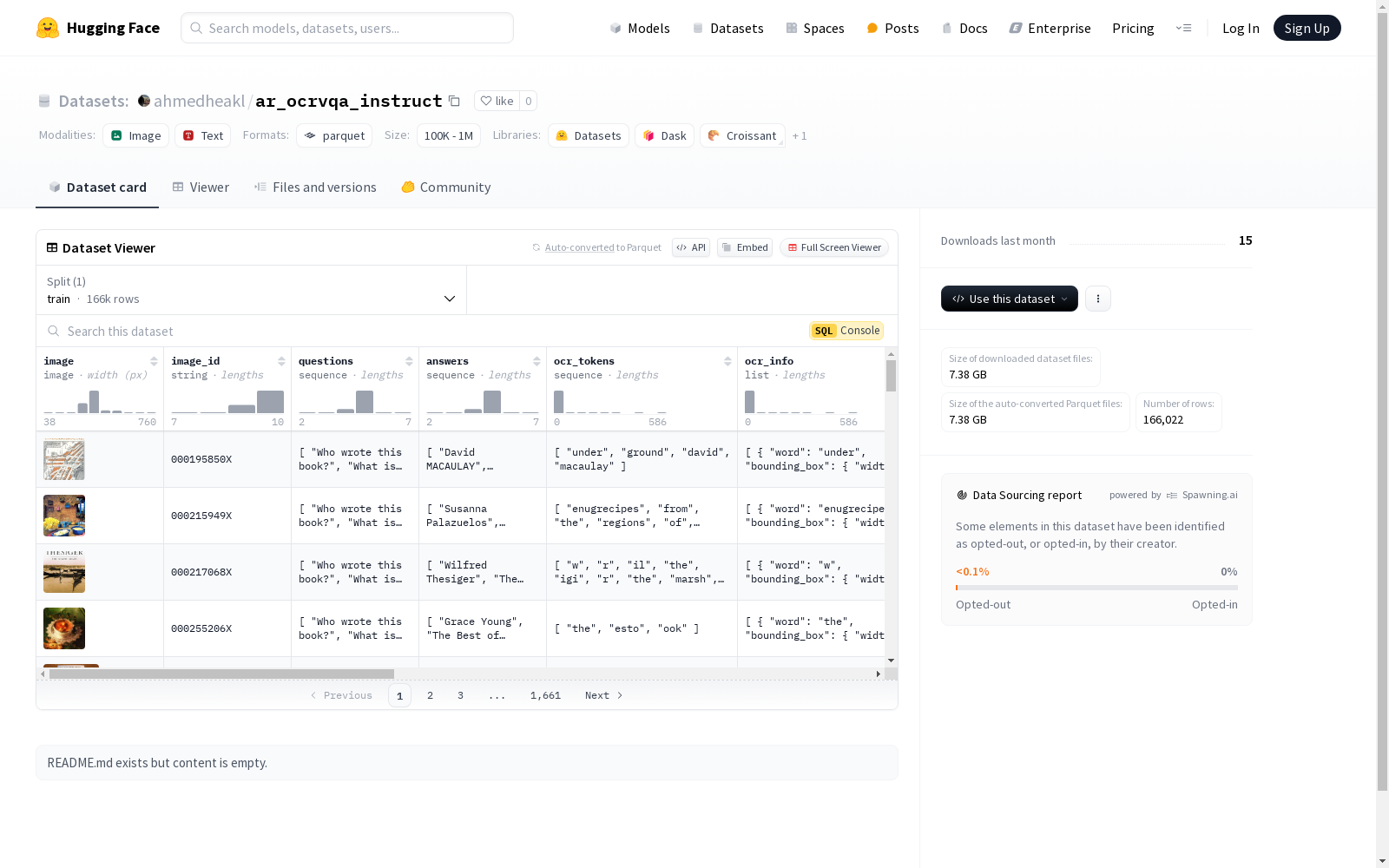Open the Pricing page

(1133, 28)
